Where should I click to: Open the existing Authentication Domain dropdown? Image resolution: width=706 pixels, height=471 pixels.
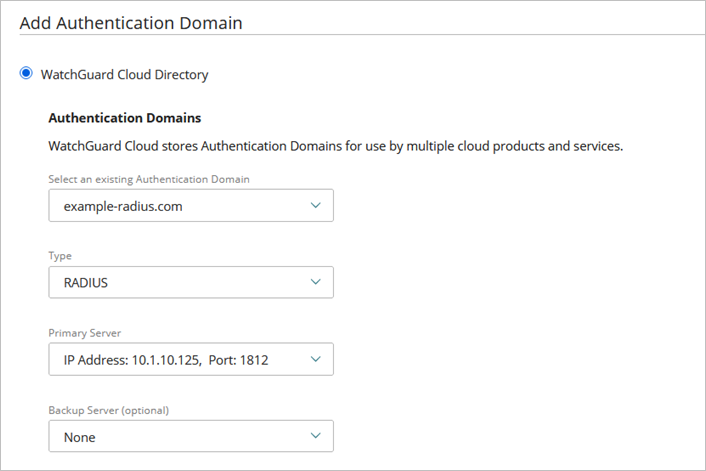click(191, 205)
